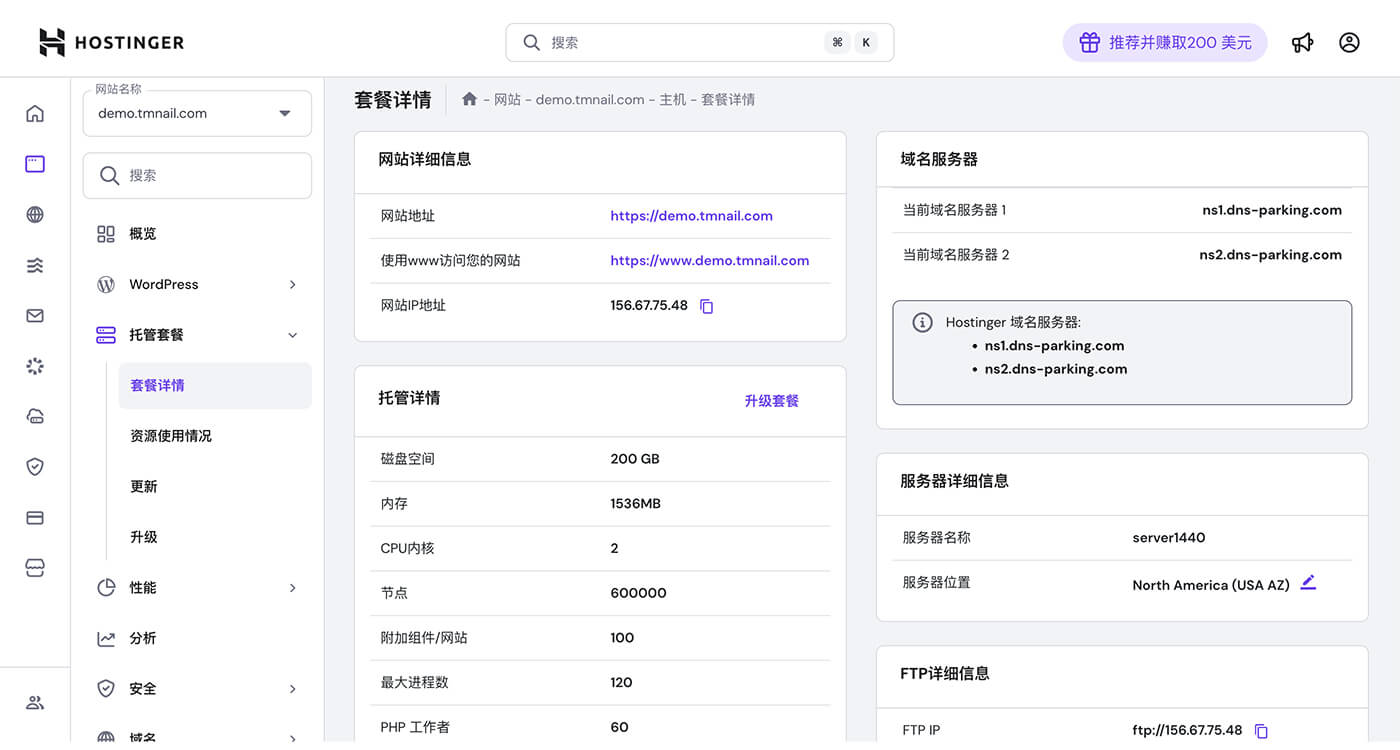This screenshot has width=1400, height=750.
Task: Click ns1.dns-parking.com in 当前域名服务器 1 row
Action: coord(1272,210)
